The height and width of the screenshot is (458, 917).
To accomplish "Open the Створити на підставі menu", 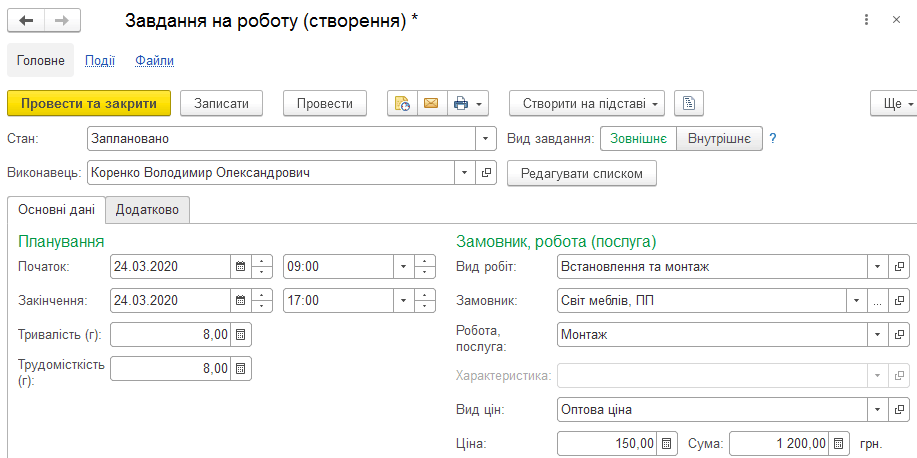I will pos(587,104).
